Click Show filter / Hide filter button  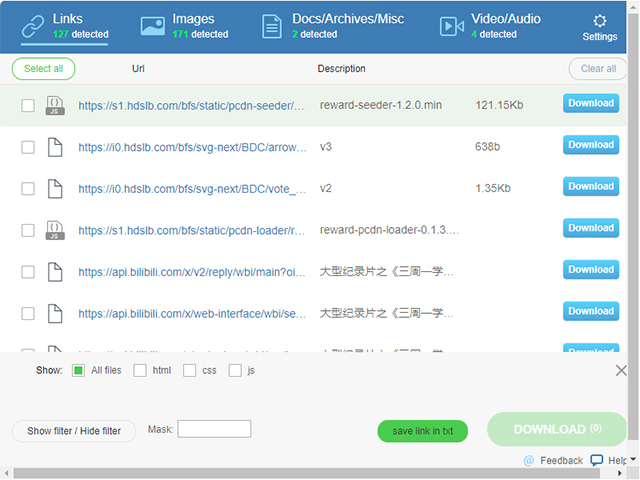point(74,431)
